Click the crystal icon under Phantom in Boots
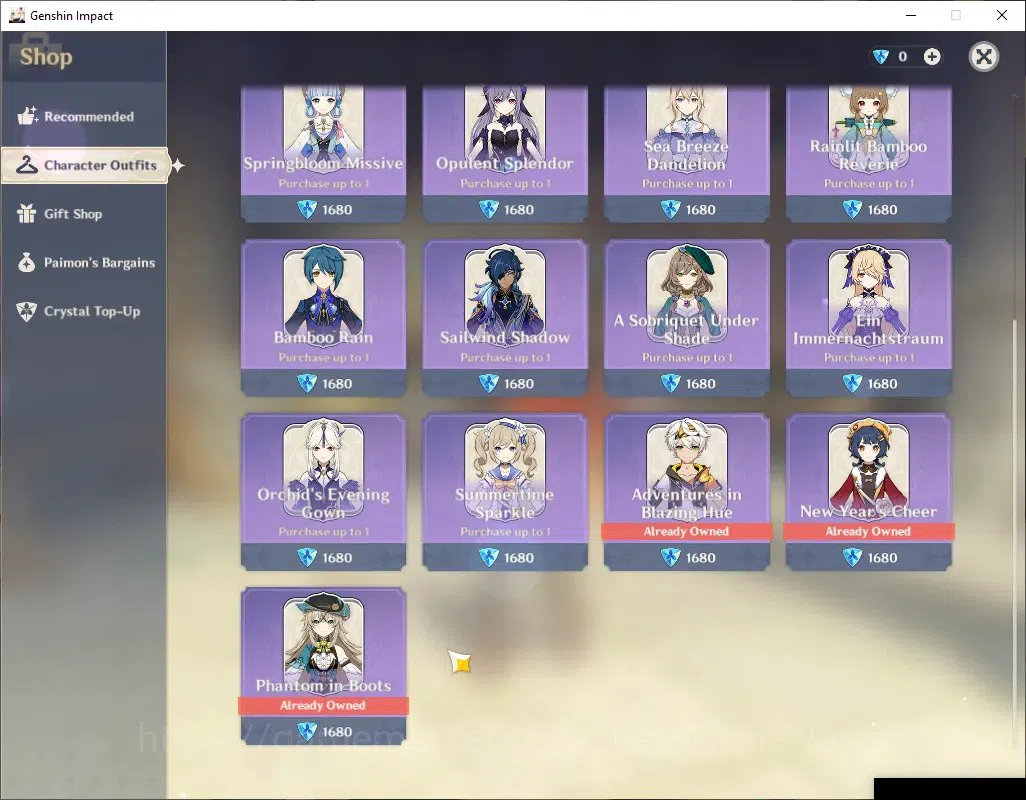 [x=307, y=731]
